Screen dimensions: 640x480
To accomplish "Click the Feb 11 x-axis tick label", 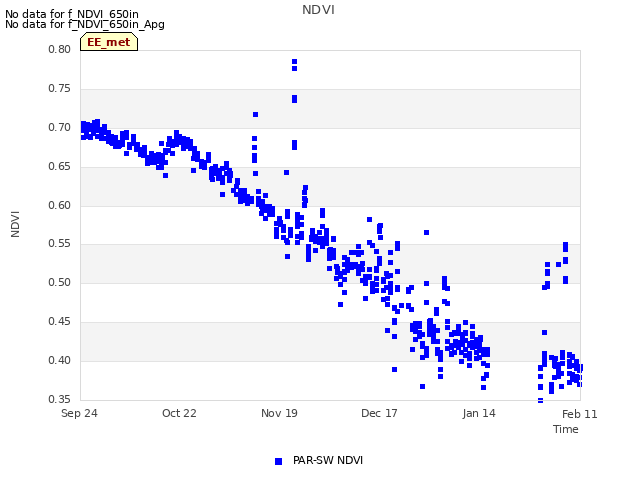I will [x=580, y=414].
